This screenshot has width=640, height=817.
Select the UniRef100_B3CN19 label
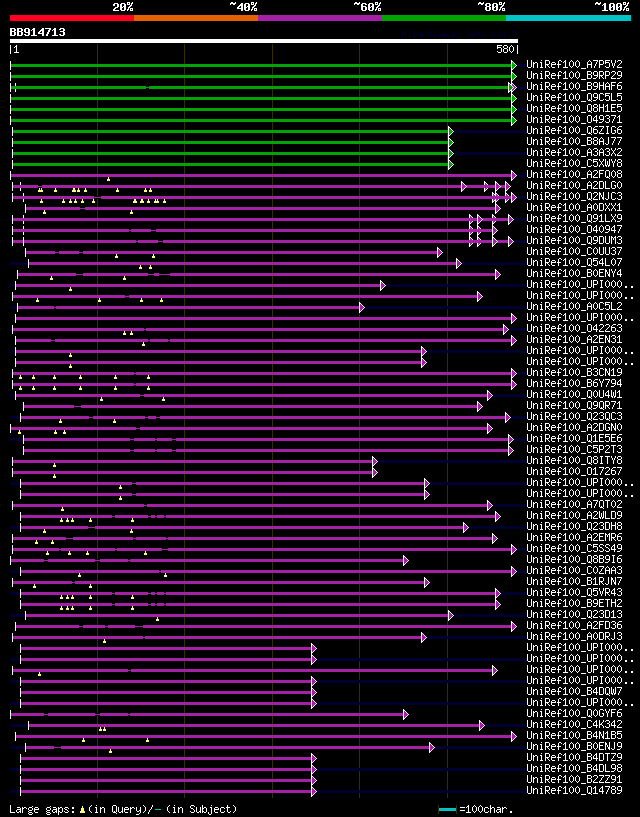click(574, 373)
